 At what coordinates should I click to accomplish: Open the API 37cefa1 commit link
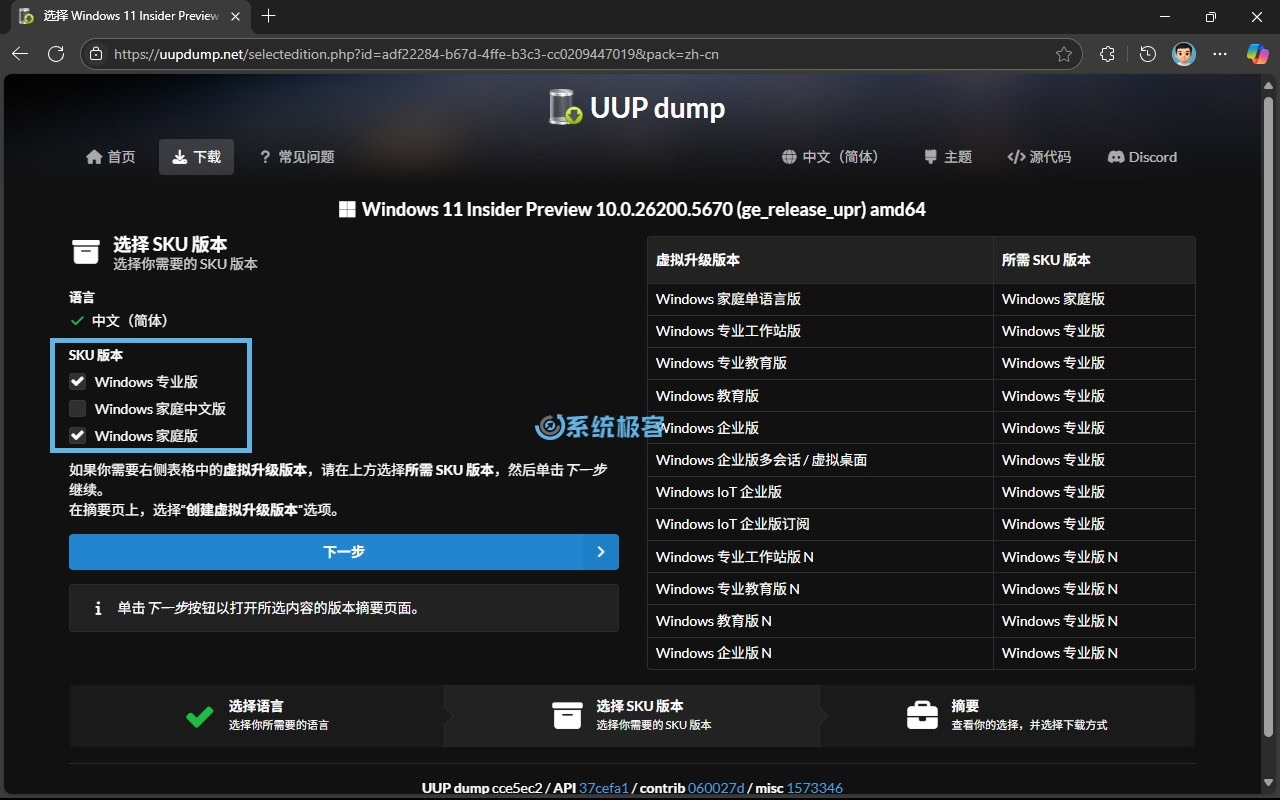click(604, 788)
